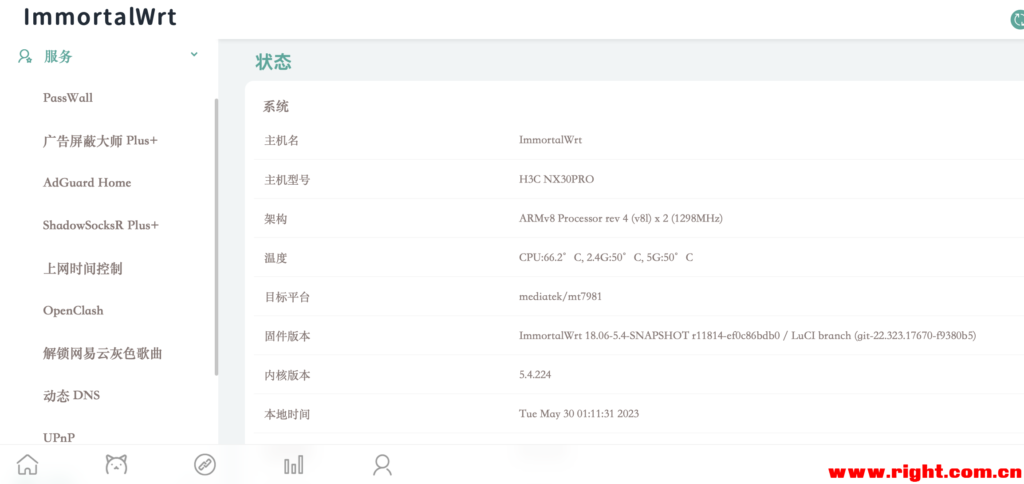Open the user profile icon in bottom bar
The width and height of the screenshot is (1024, 484).
pyautogui.click(x=382, y=465)
